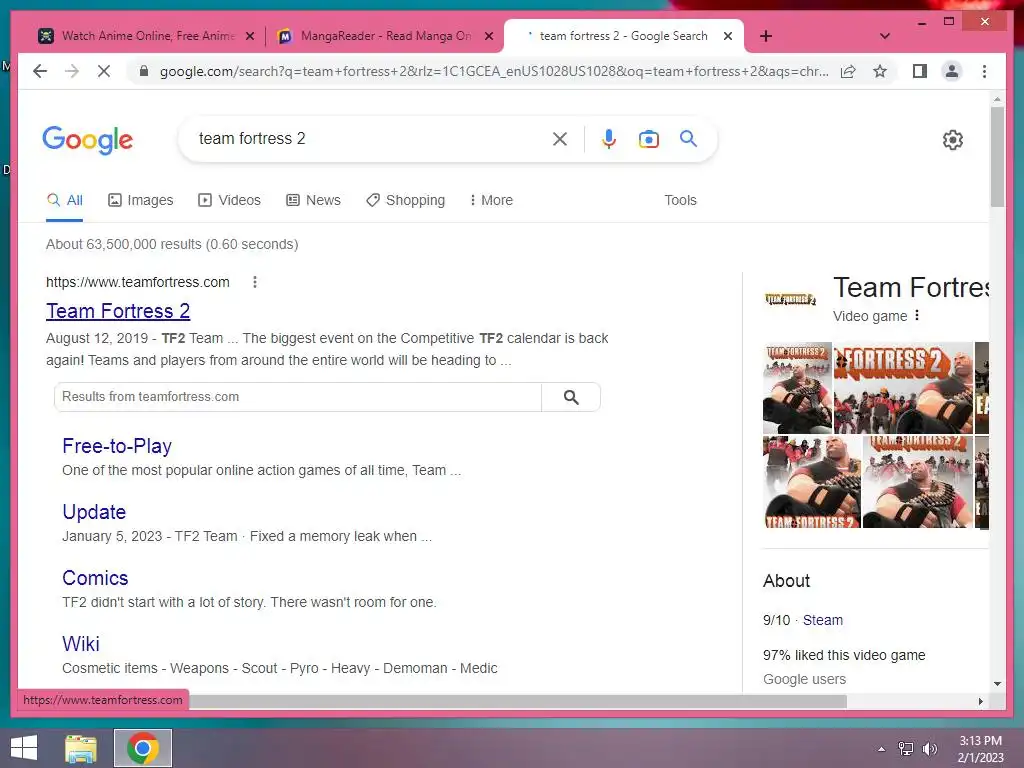Open the Chrome profile avatar
This screenshot has width=1024, height=768.
tap(952, 71)
